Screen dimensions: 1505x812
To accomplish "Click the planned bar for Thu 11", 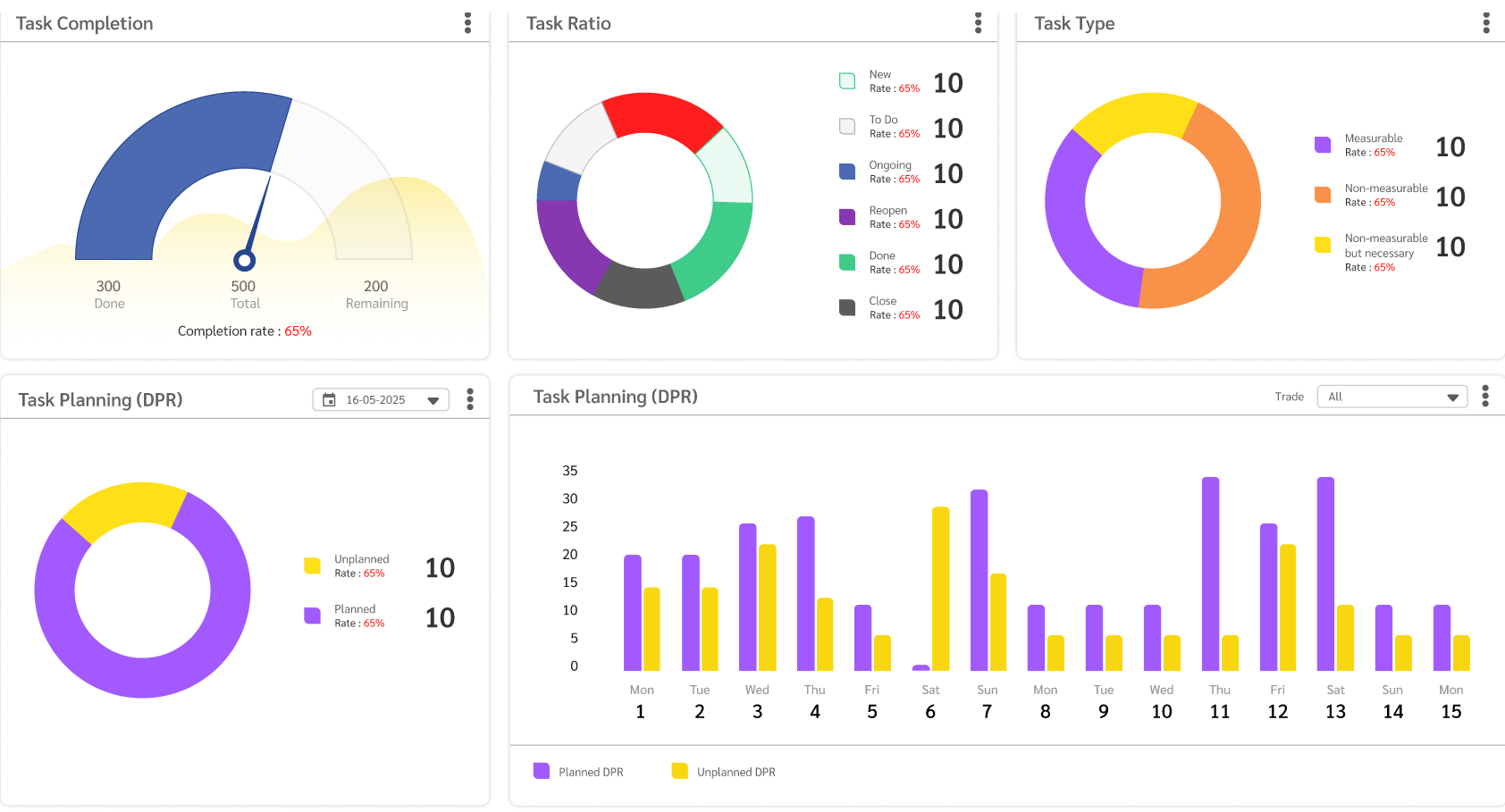I will point(1211,573).
